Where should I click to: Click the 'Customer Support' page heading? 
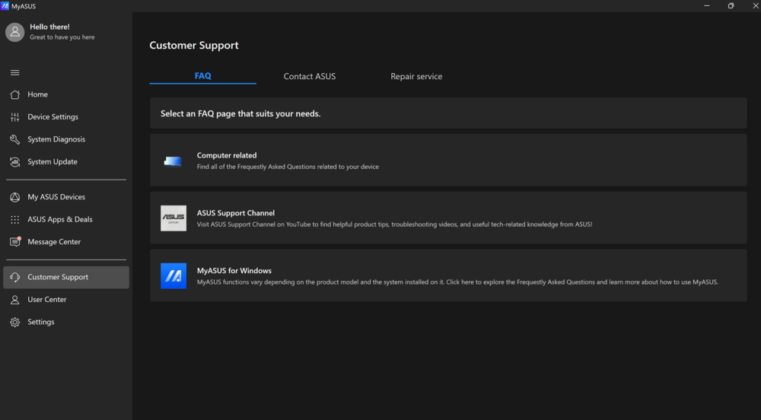194,45
